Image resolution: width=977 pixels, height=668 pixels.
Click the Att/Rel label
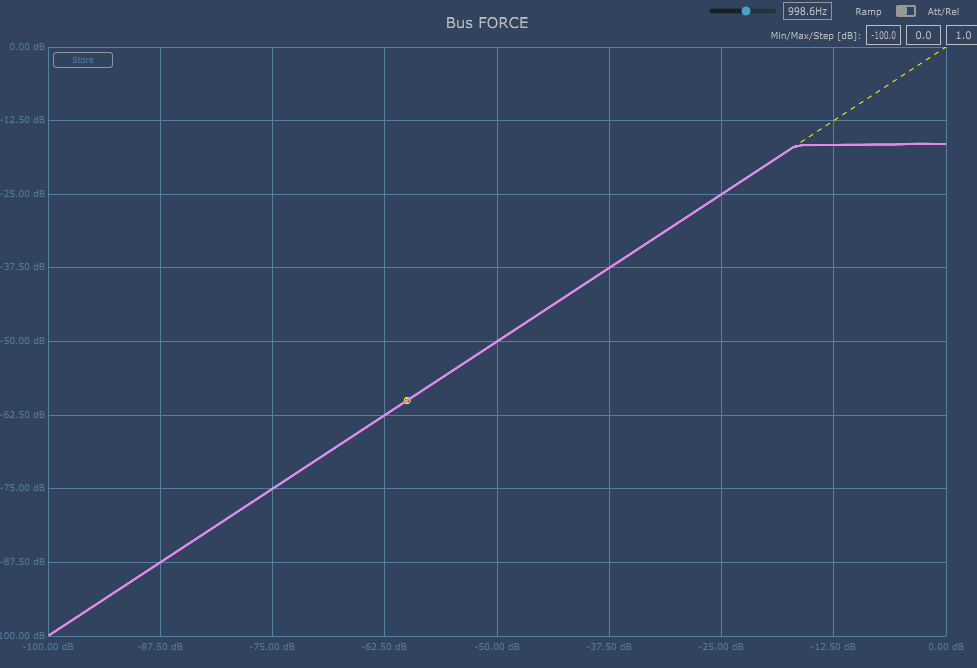click(x=943, y=11)
